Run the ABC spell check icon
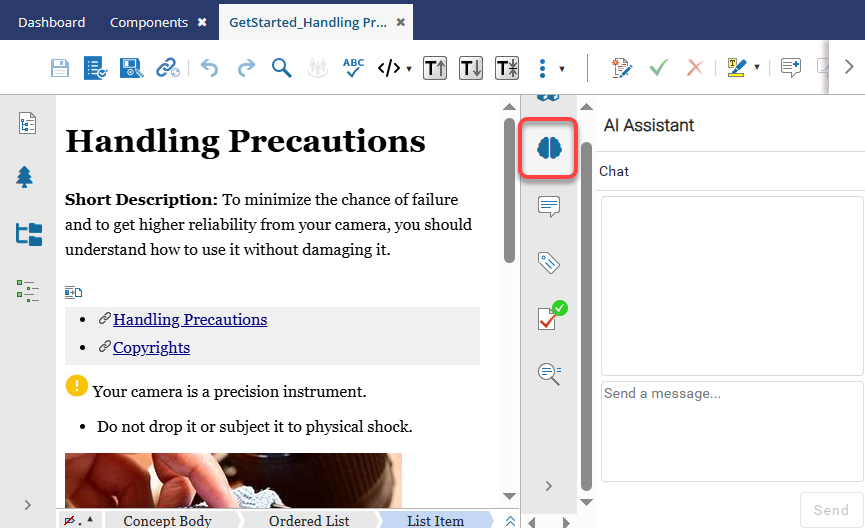Screen dimensions: 865x528 point(353,68)
